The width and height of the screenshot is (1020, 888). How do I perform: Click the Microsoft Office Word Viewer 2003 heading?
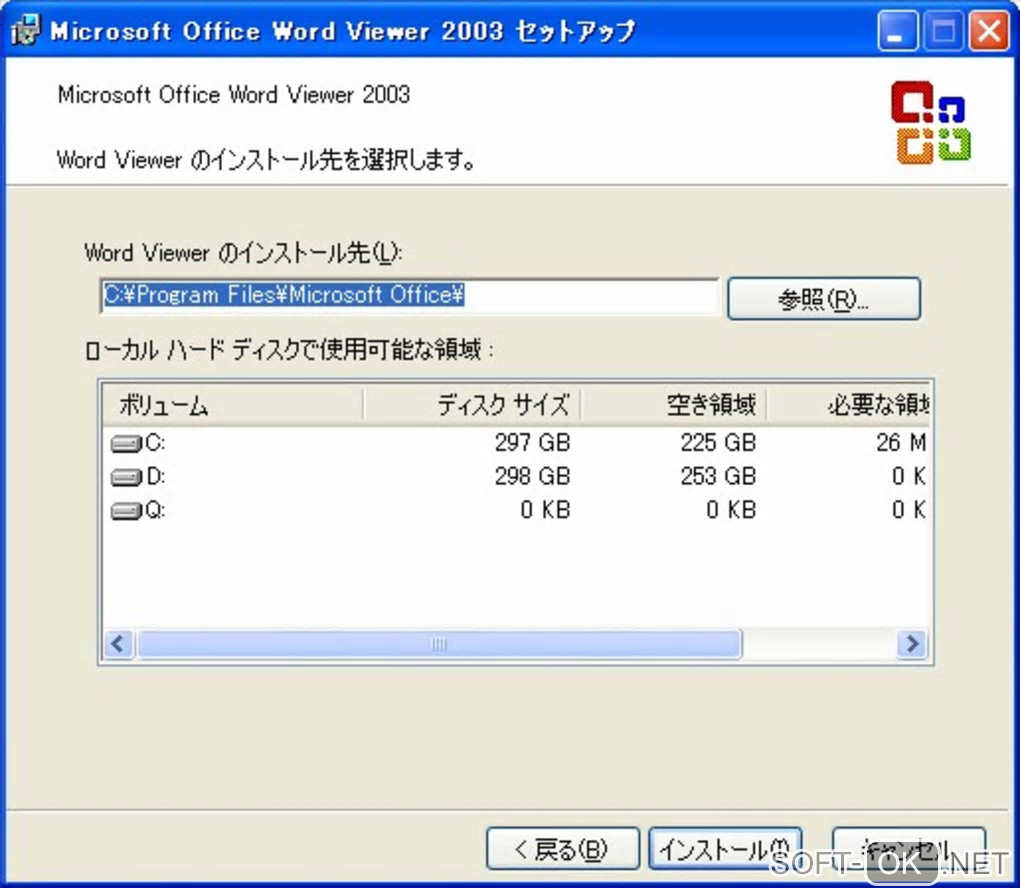[234, 95]
